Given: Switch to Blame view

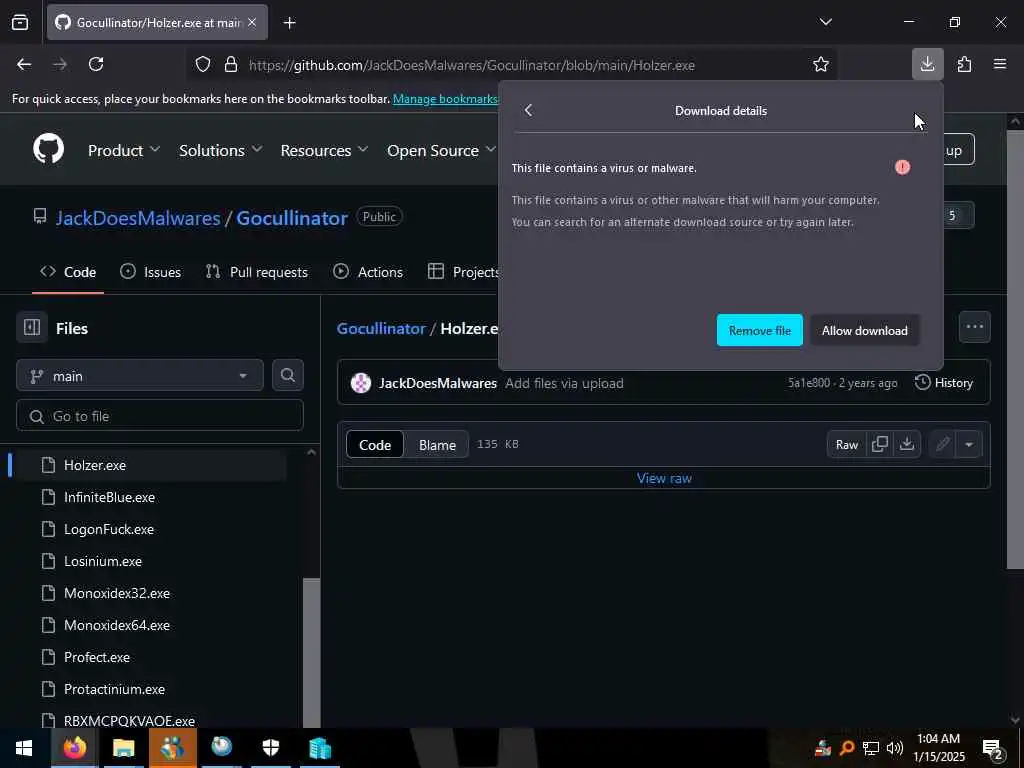Looking at the screenshot, I should coord(437,445).
